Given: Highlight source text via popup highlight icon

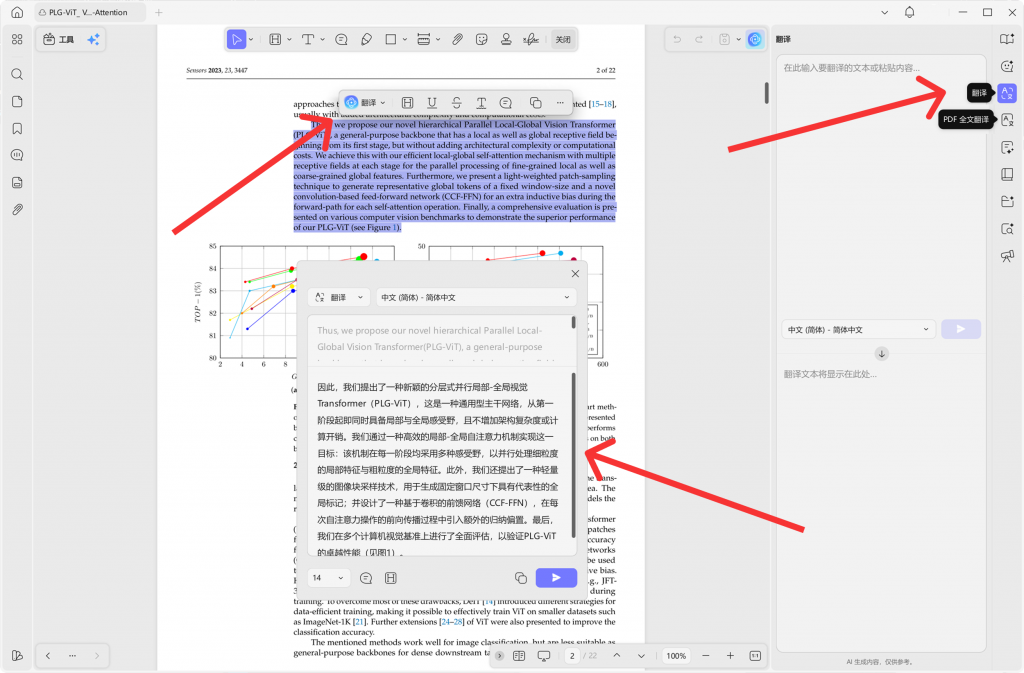Looking at the screenshot, I should (x=391, y=578).
